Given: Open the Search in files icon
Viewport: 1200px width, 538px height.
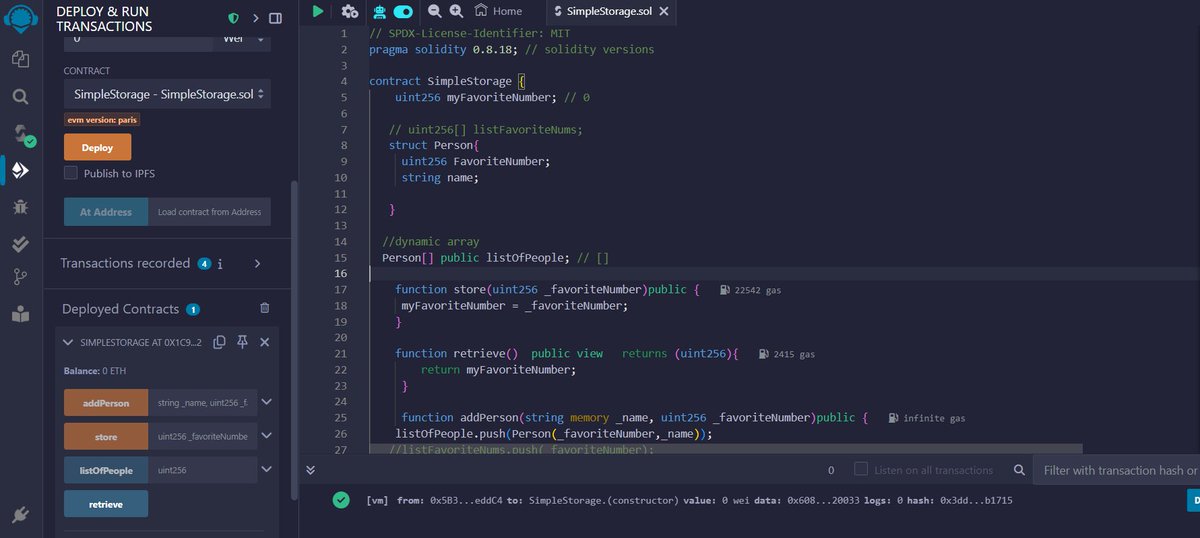Looking at the screenshot, I should coord(20,96).
